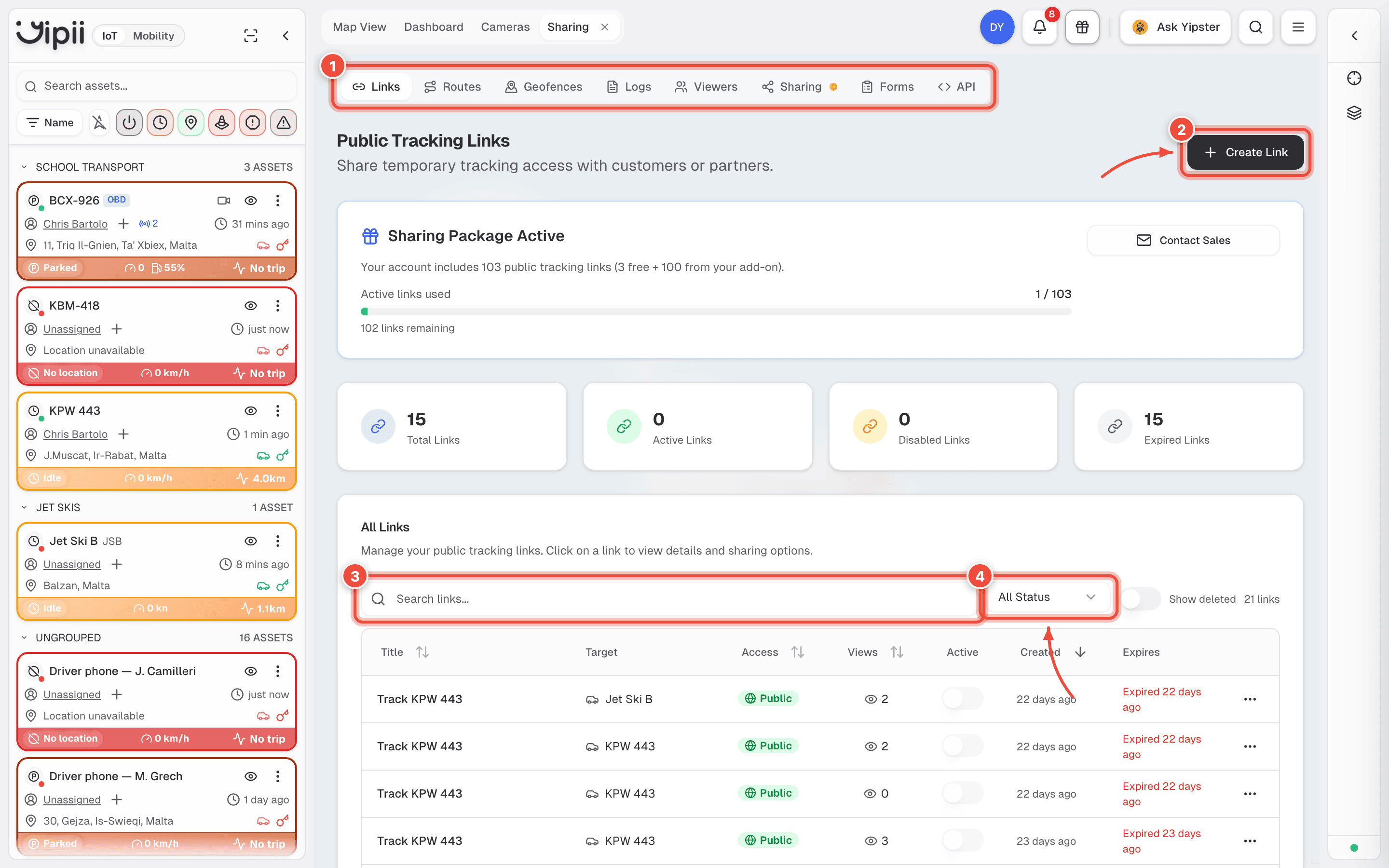
Task: Collapse the UNGROUPED group
Action: point(24,638)
